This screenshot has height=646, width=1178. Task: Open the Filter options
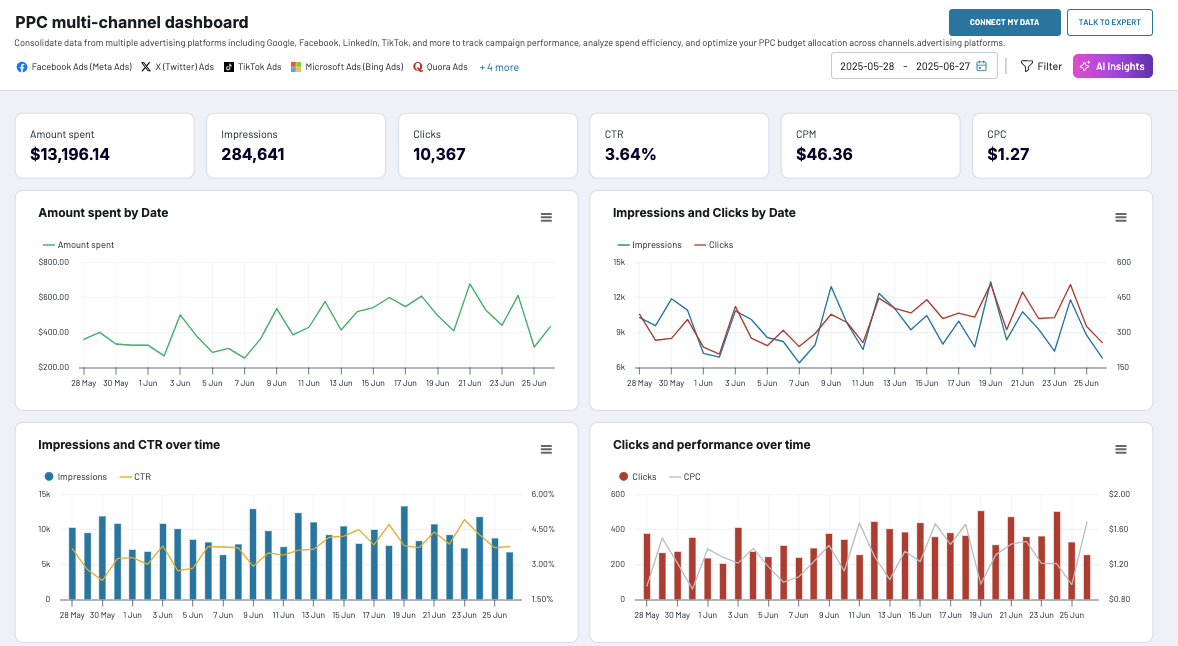[1041, 66]
